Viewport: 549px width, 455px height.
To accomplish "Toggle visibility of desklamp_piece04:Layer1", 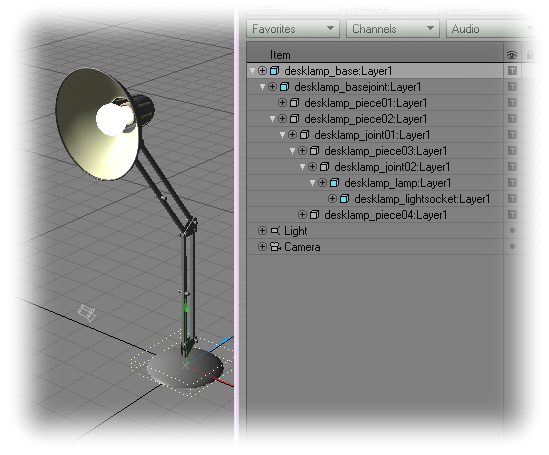I will click(x=512, y=215).
